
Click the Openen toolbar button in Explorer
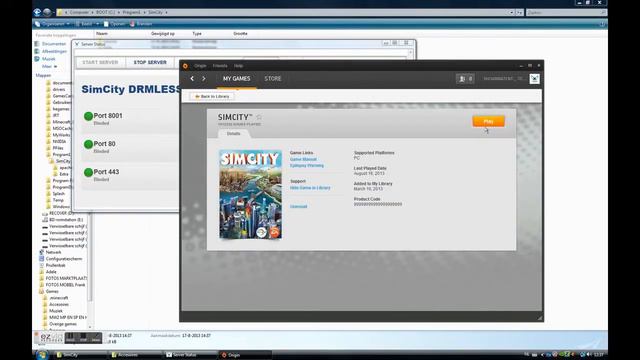[x=114, y=24]
